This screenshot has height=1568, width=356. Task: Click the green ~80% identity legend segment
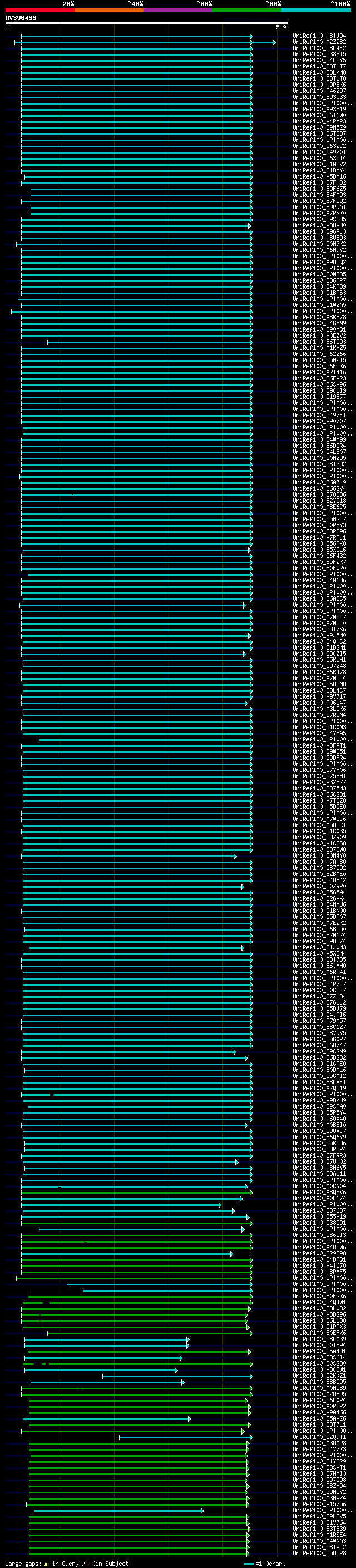(x=247, y=10)
